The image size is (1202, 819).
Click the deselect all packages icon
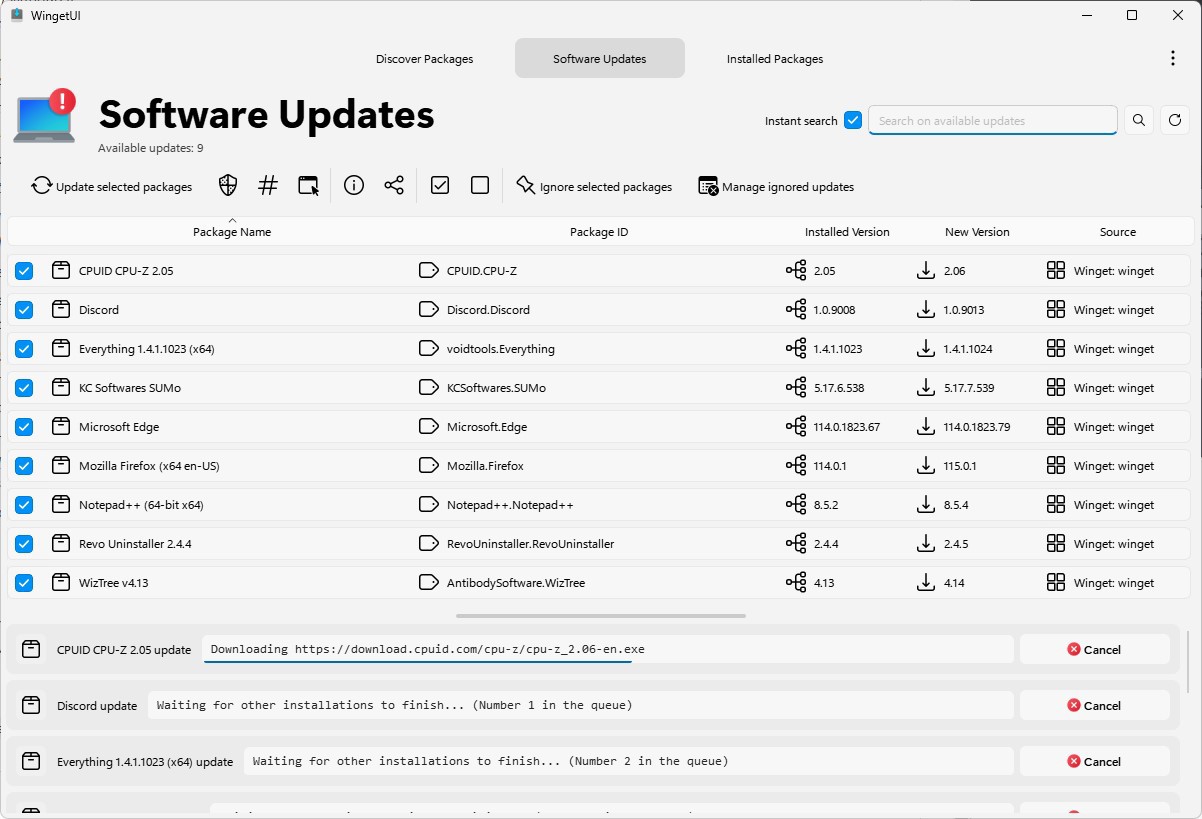[x=480, y=186]
